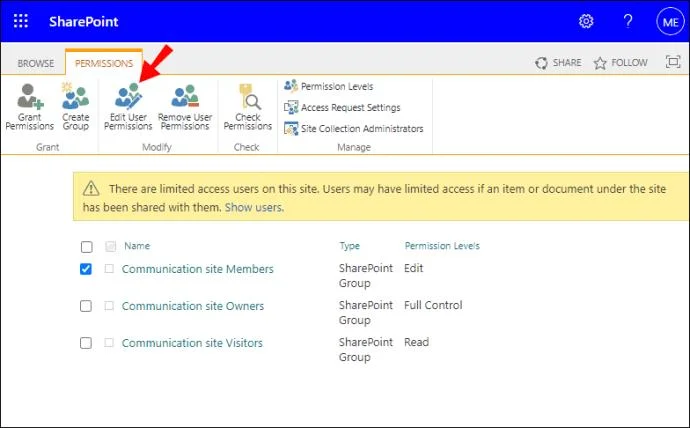690x428 pixels.
Task: Select the PERMISSIONS ribbon tab
Action: pyautogui.click(x=104, y=63)
